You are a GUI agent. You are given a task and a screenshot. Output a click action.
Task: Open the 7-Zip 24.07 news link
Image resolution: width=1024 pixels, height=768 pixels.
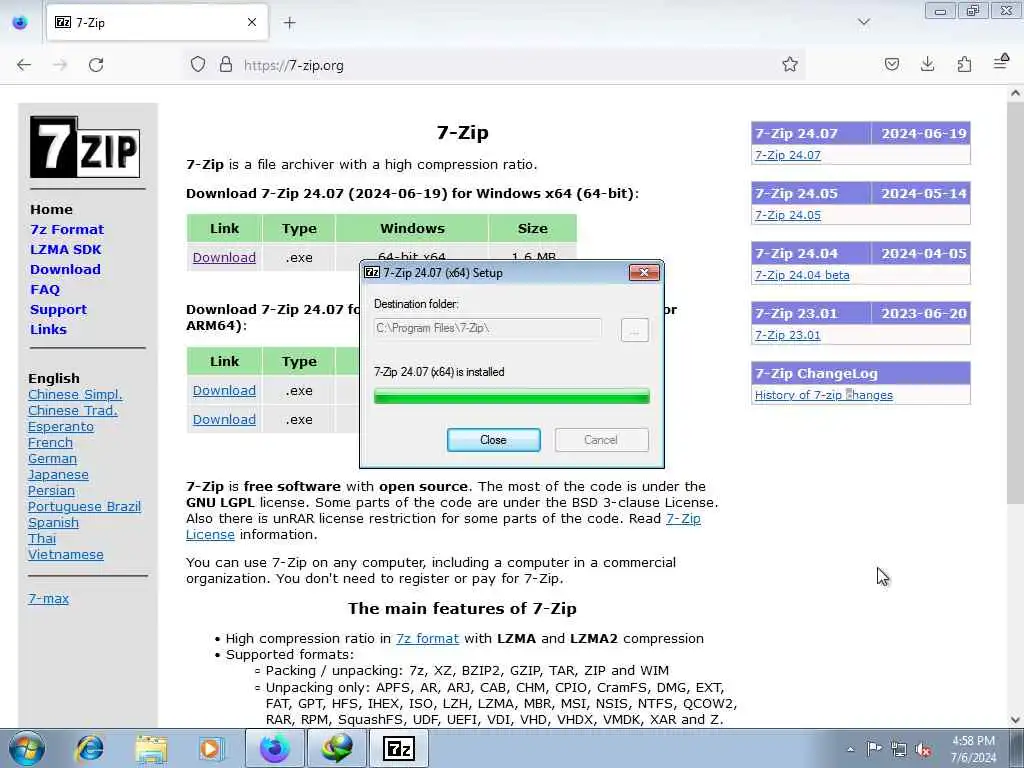pyautogui.click(x=788, y=155)
